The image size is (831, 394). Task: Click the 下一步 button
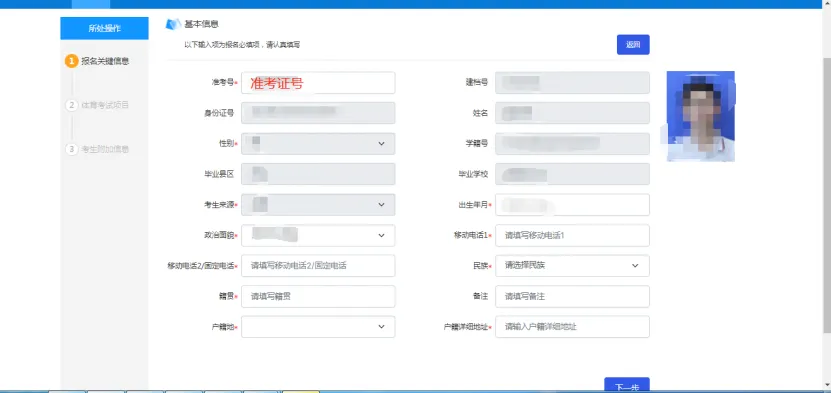click(x=626, y=384)
